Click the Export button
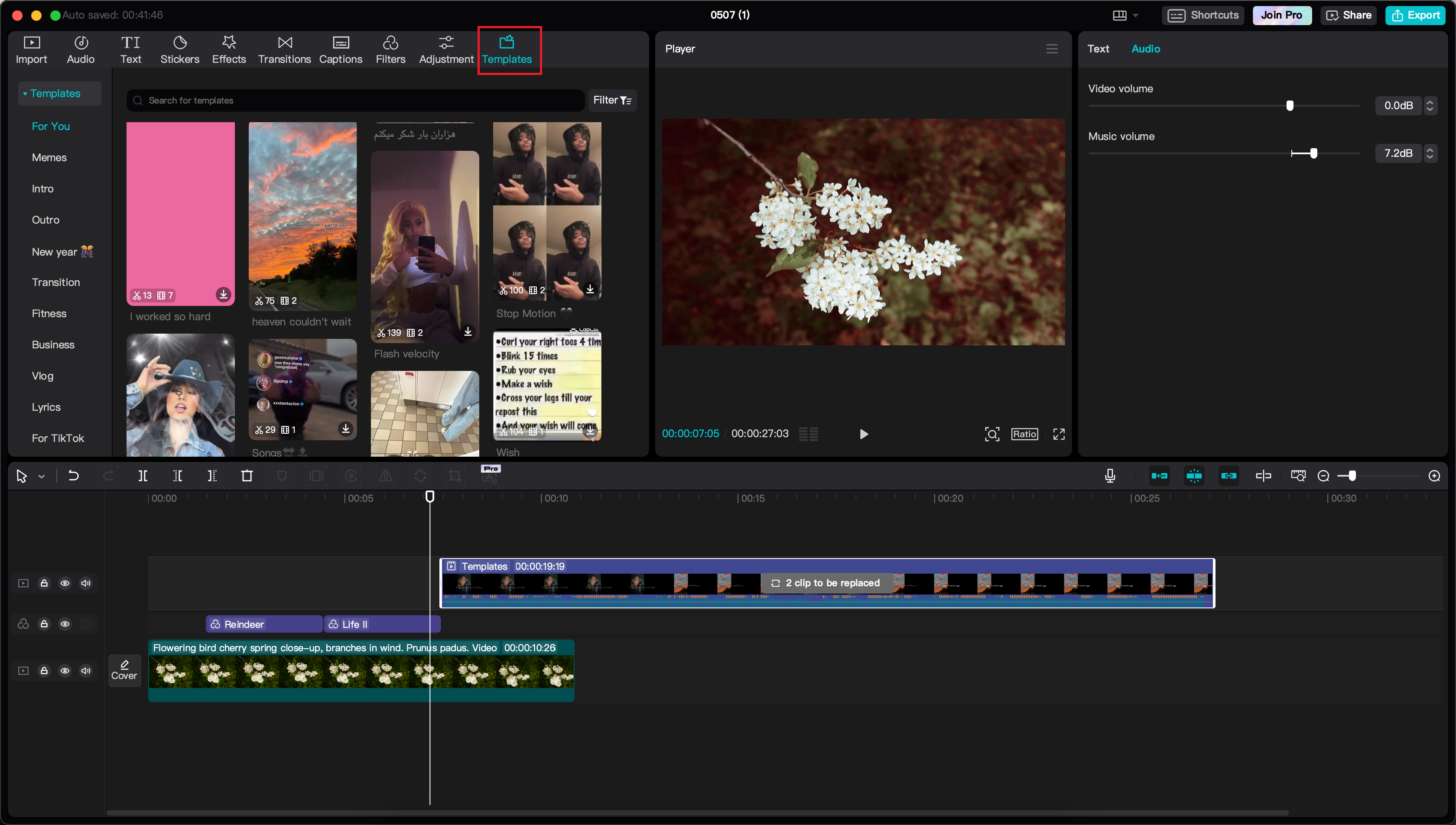 pyautogui.click(x=1415, y=15)
